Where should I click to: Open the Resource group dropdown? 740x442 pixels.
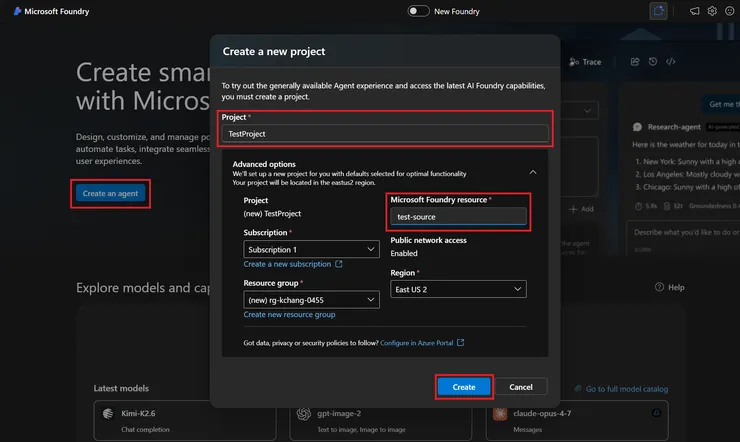311,300
